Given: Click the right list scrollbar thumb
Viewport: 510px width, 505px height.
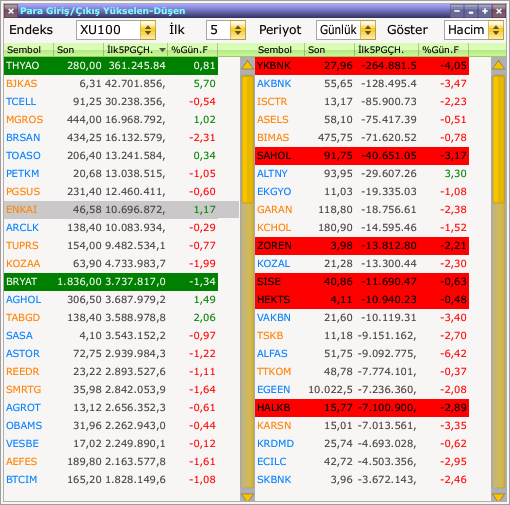Looking at the screenshot, I should (498, 139).
